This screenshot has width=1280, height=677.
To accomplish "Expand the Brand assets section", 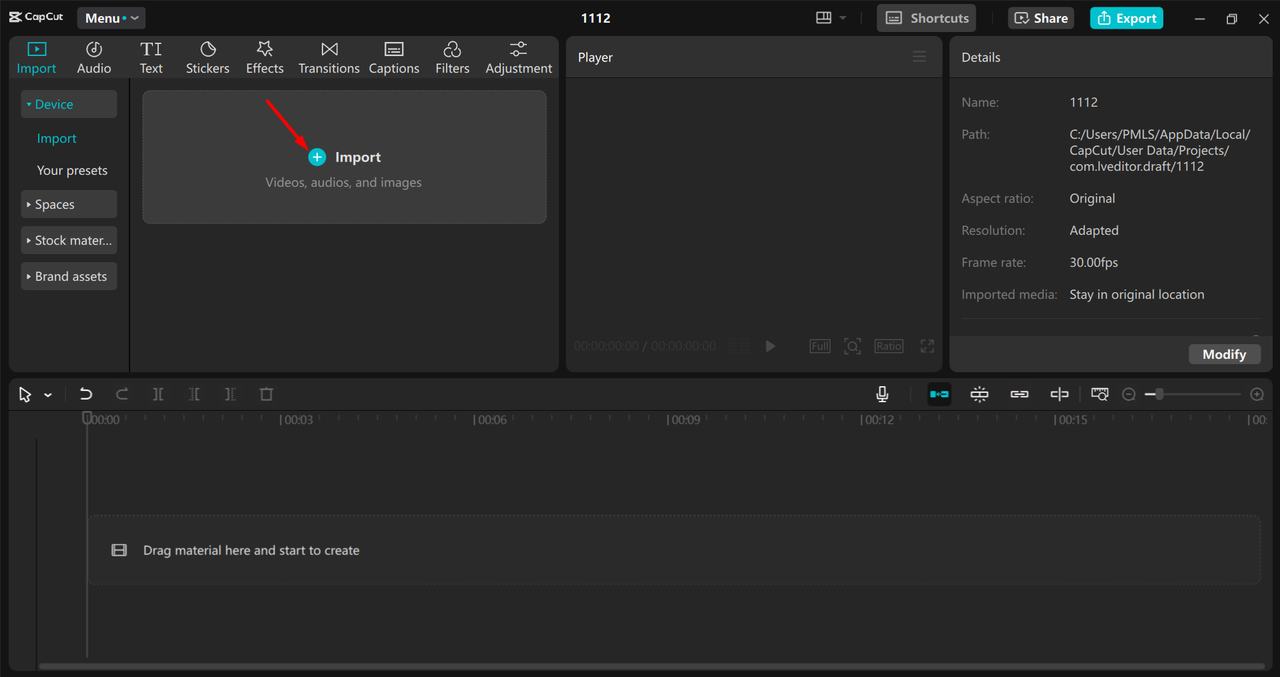I will click(x=69, y=276).
